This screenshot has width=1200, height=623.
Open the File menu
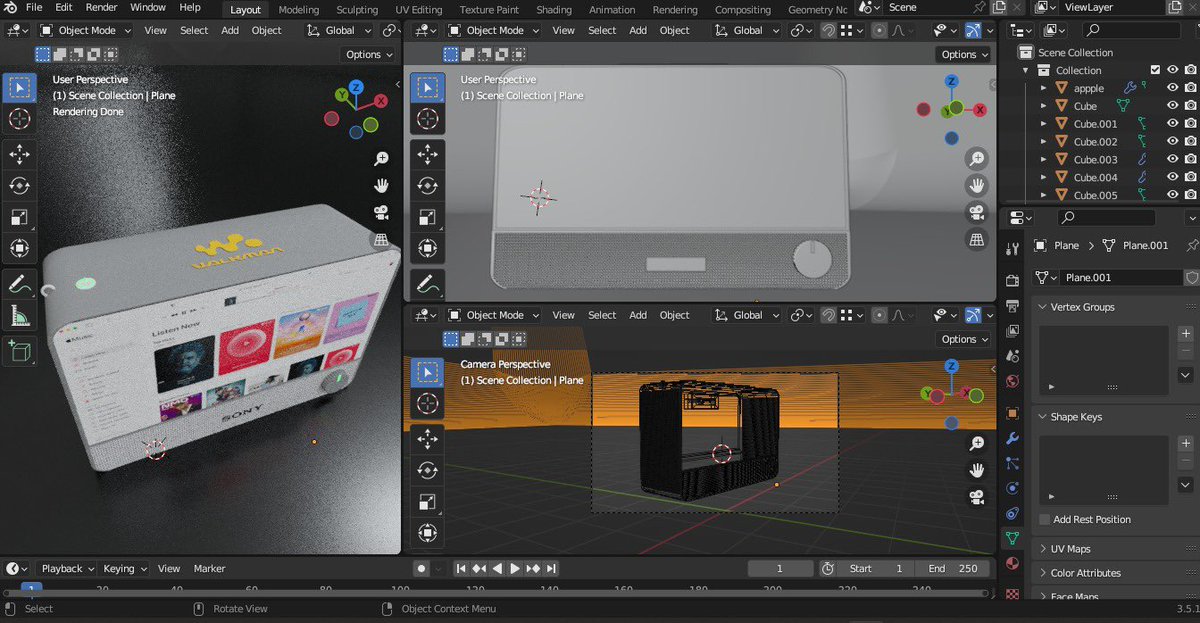tap(34, 7)
